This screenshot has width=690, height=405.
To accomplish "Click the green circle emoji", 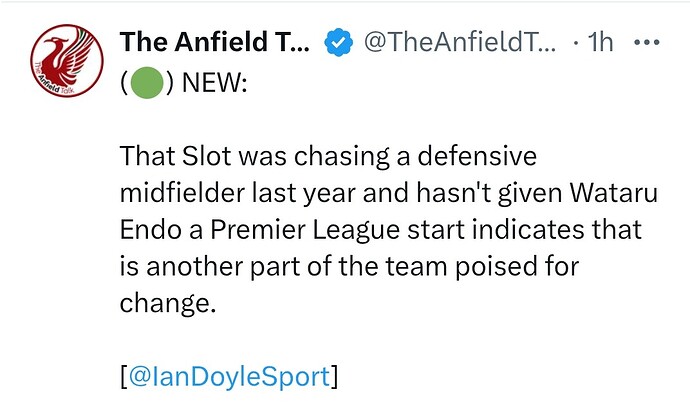I will click(147, 82).
